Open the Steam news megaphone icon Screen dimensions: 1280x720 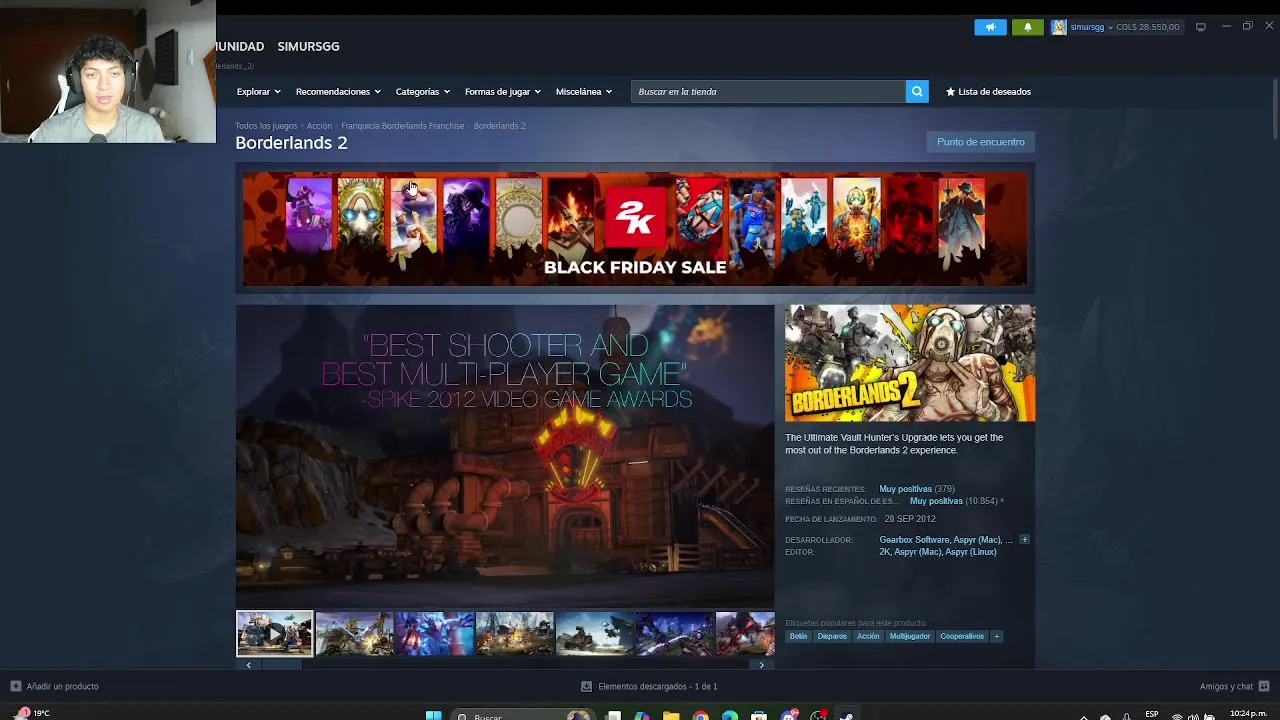(990, 27)
